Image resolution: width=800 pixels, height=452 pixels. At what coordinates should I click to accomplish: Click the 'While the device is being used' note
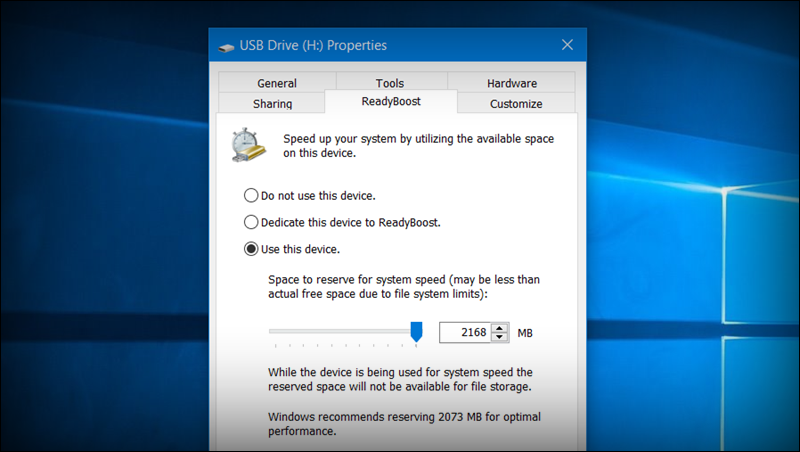coord(400,379)
